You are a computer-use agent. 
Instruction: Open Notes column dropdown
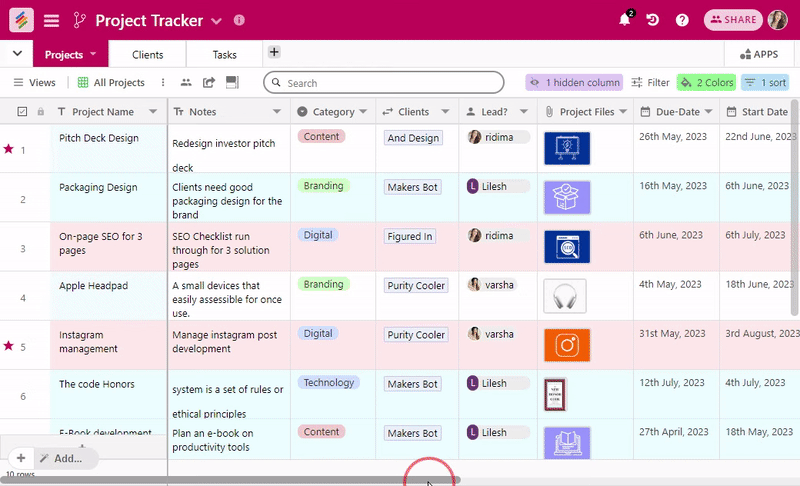tap(277, 112)
